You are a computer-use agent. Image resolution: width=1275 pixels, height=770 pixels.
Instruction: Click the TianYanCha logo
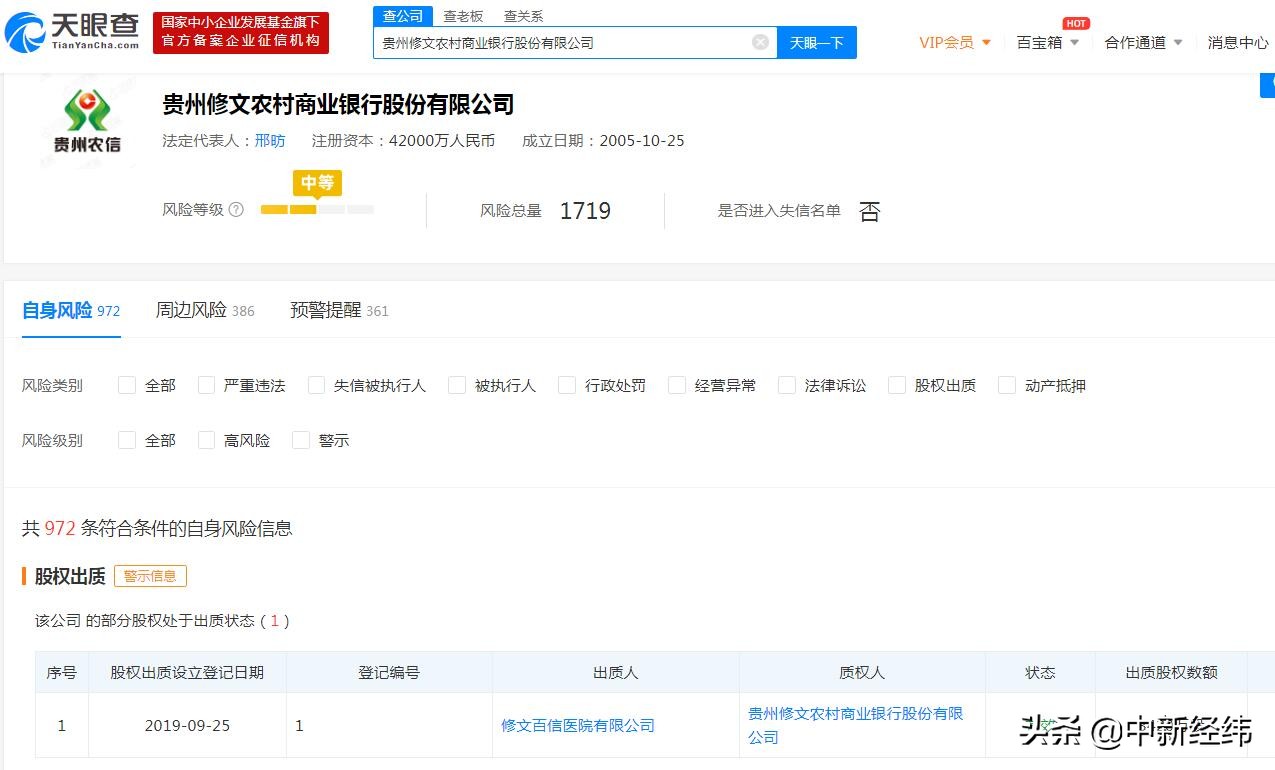click(72, 32)
